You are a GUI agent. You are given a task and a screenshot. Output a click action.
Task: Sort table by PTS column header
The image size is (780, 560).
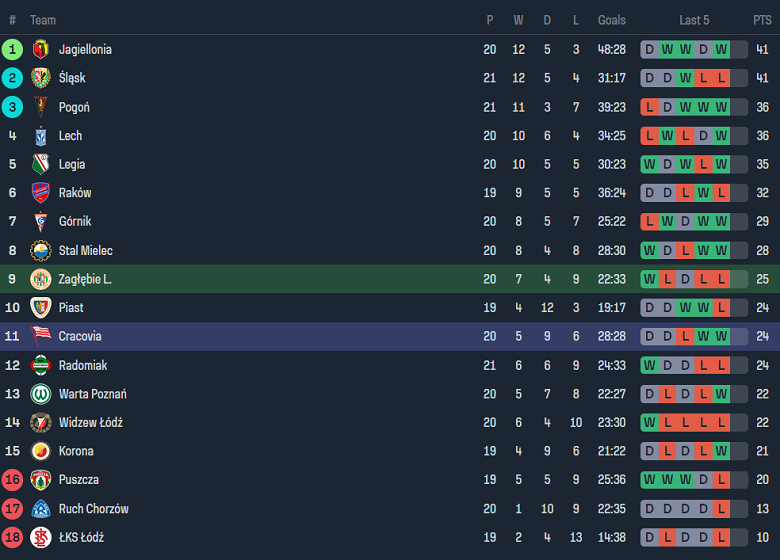[762, 20]
